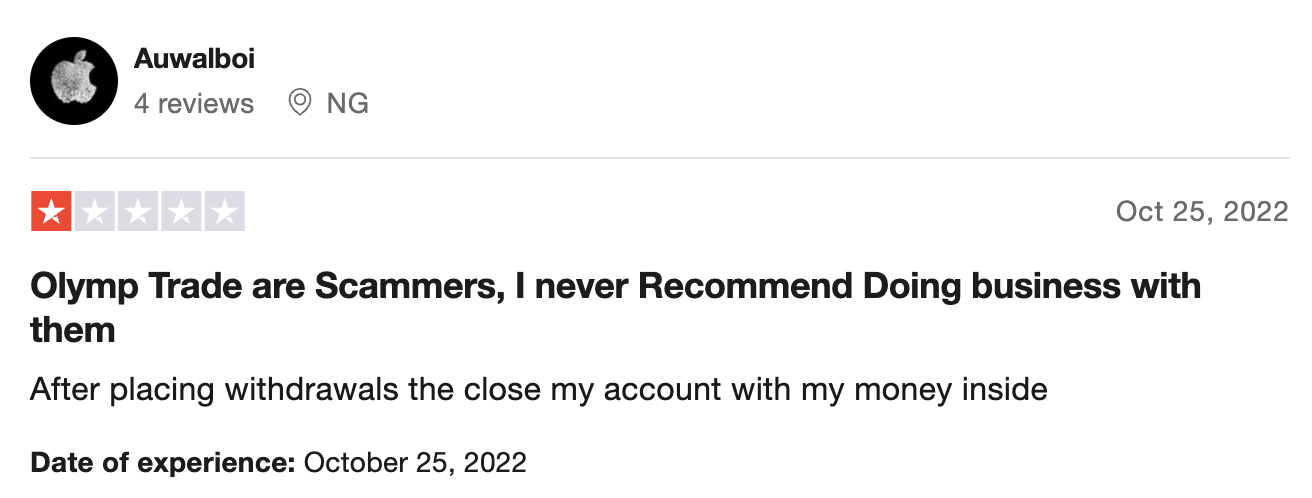The image size is (1312, 498).
Task: Click the second gray rating star
Action: 95,211
